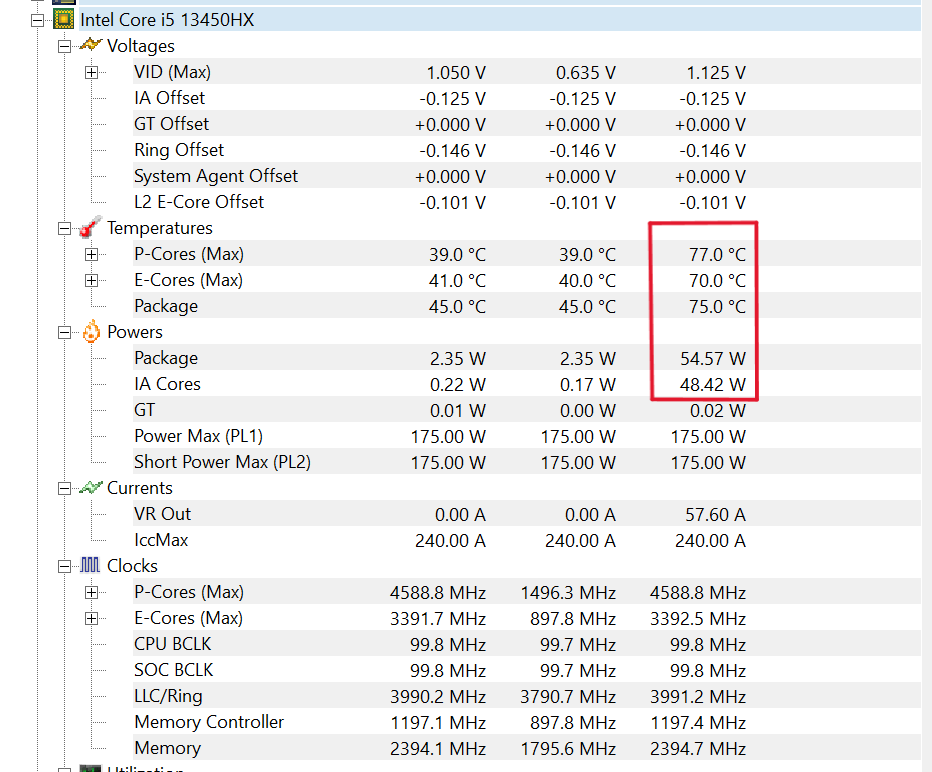Click the 1496.3 MHz P-Cores minimum value
This screenshot has height=772, width=932.
click(568, 593)
